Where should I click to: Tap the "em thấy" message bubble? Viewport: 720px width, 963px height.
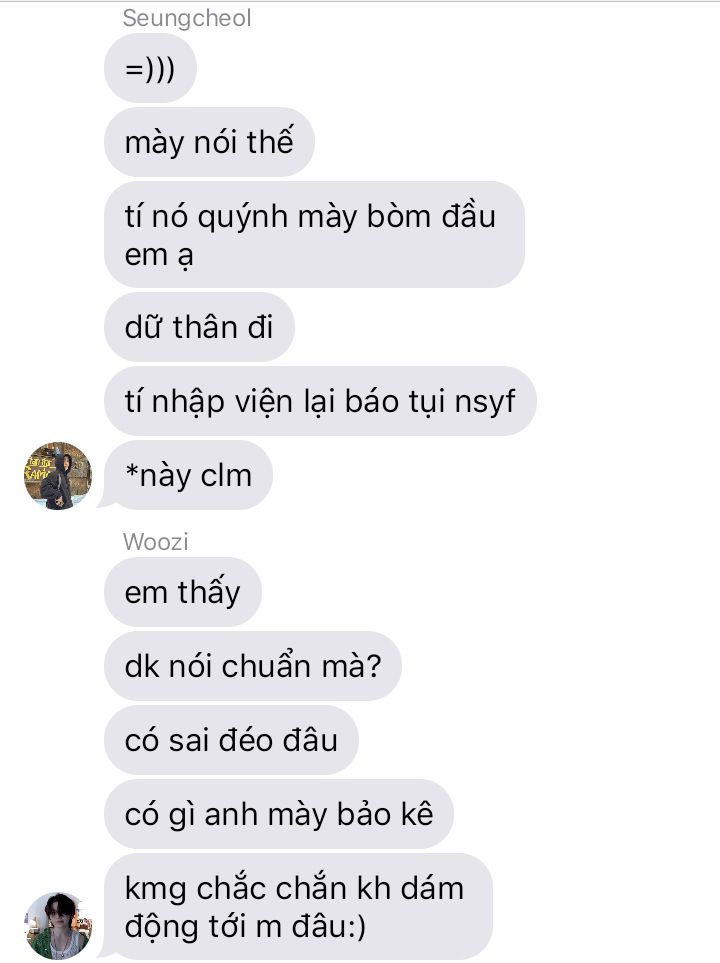click(183, 592)
